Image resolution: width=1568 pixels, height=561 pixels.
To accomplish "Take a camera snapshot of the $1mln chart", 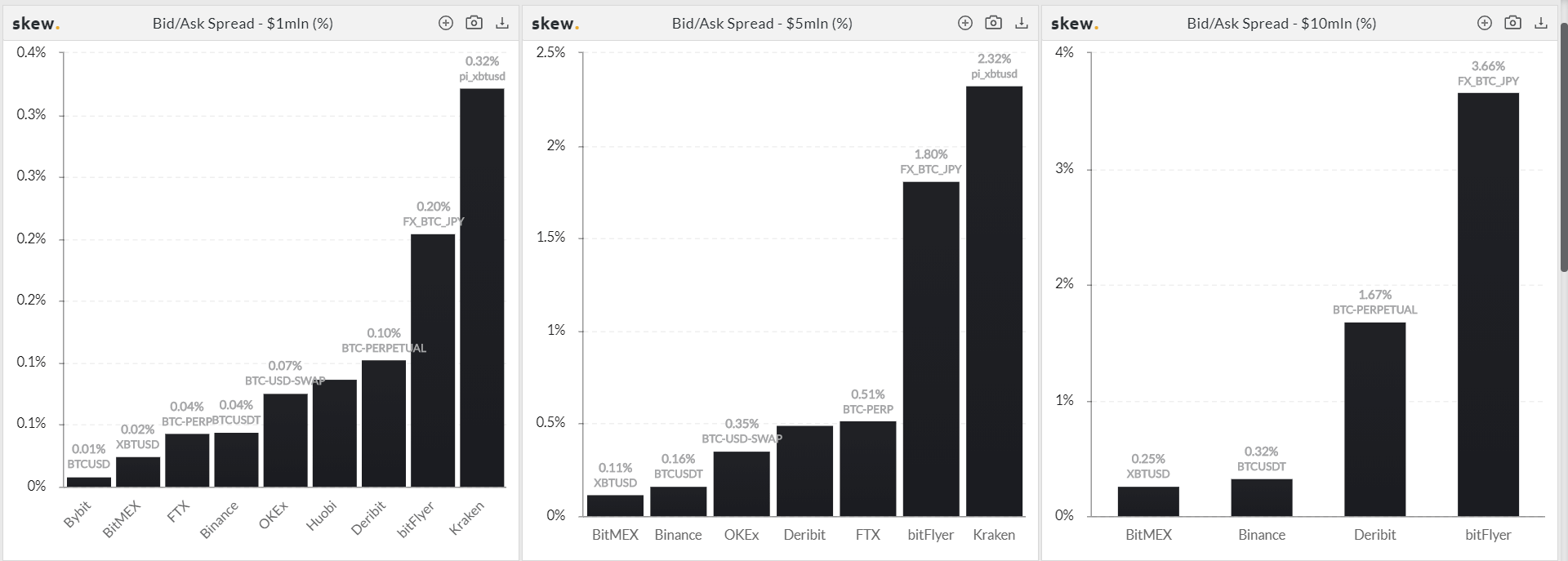I will pos(474,23).
